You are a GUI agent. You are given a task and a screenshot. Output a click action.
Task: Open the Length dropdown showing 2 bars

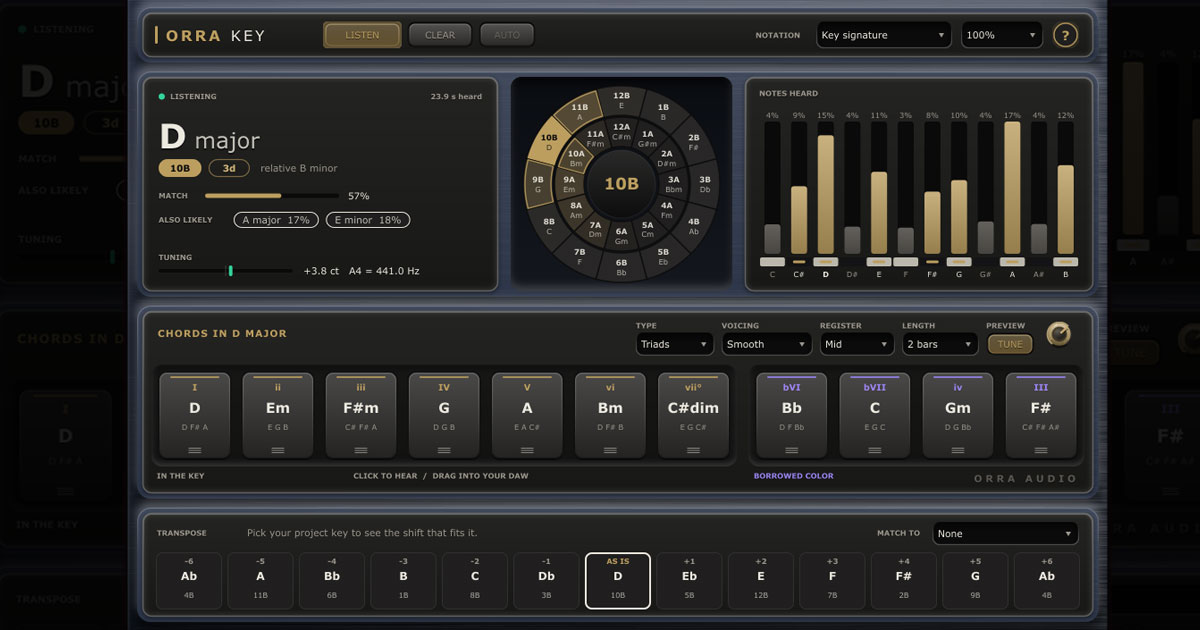tap(940, 344)
